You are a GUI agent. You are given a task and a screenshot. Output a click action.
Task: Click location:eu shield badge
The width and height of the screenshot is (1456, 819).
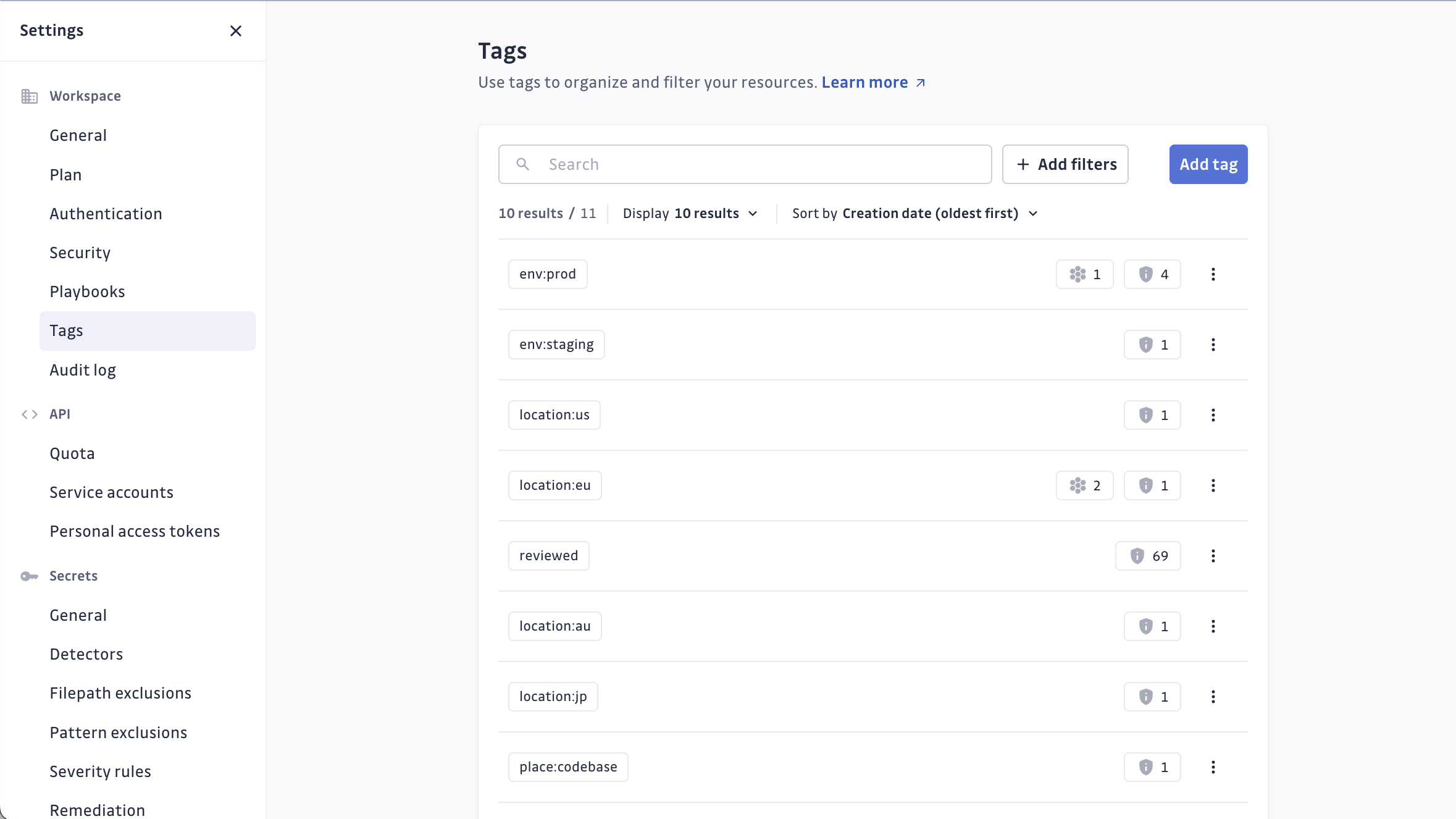tap(1152, 485)
